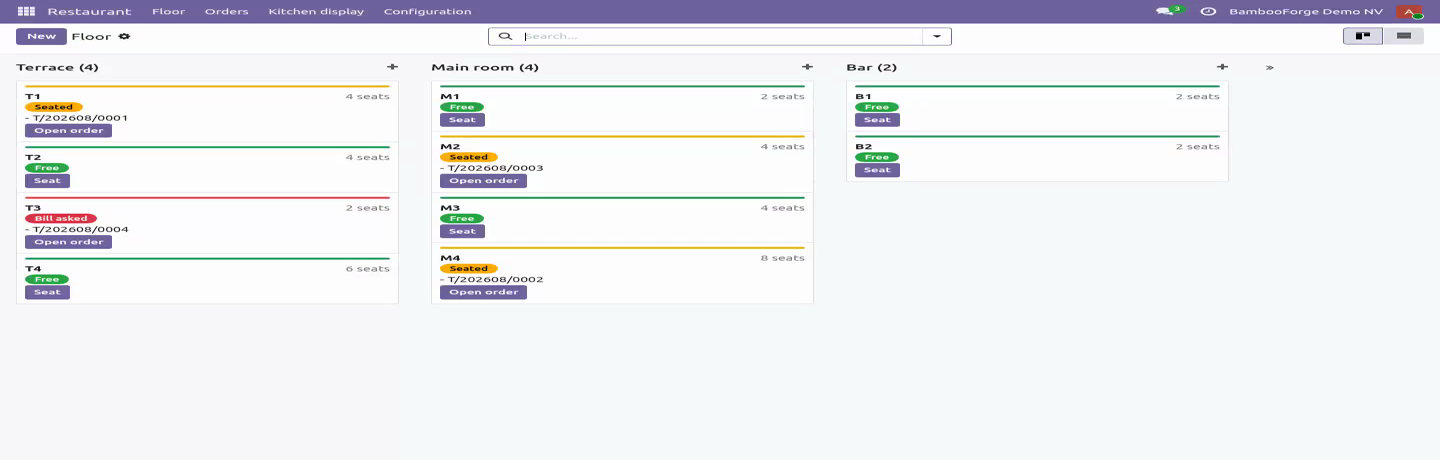Screen dimensions: 1440x460
Task: Create a New table record
Action: coord(41,36)
